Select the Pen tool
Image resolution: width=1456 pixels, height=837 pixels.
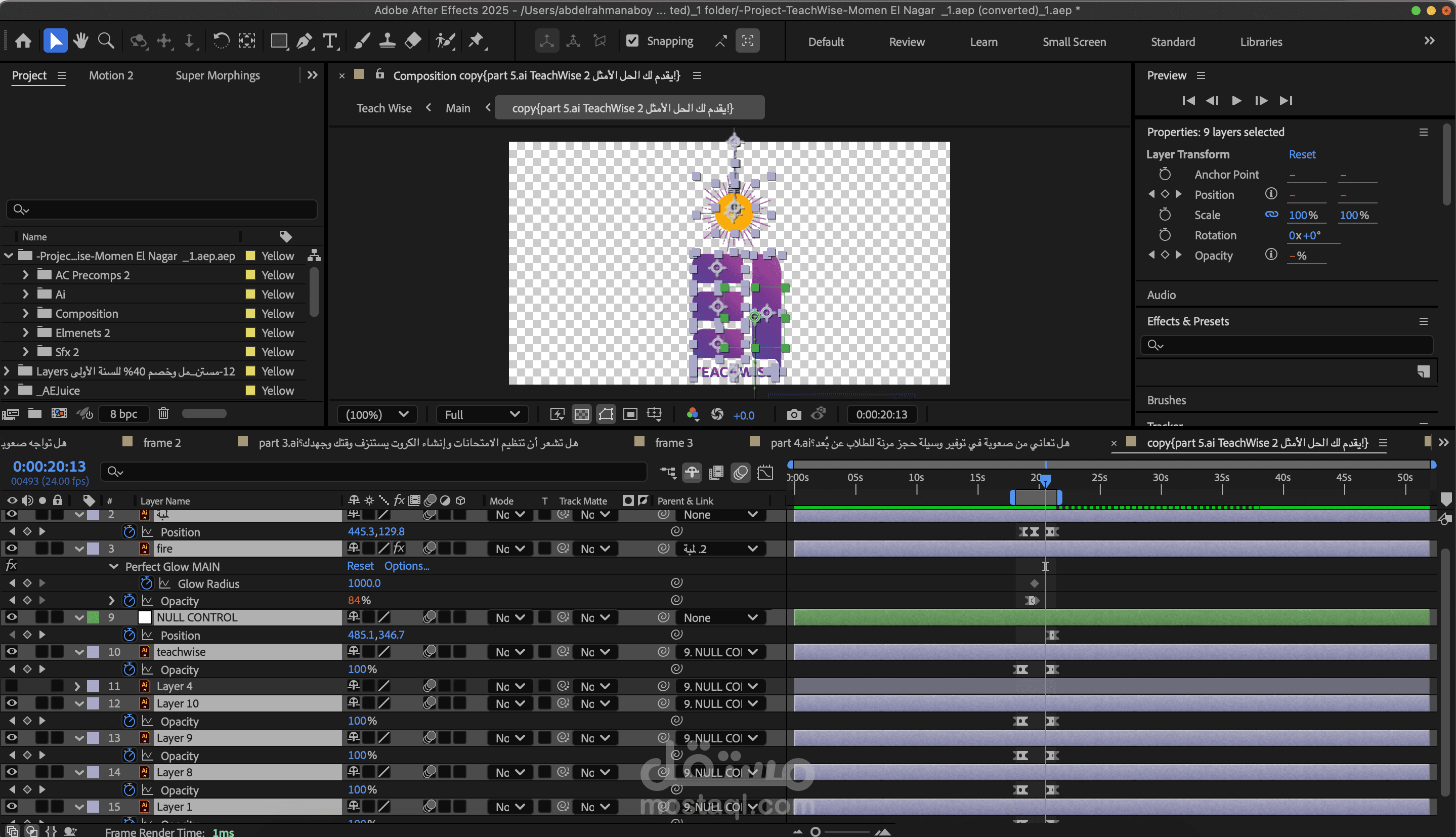pos(305,41)
